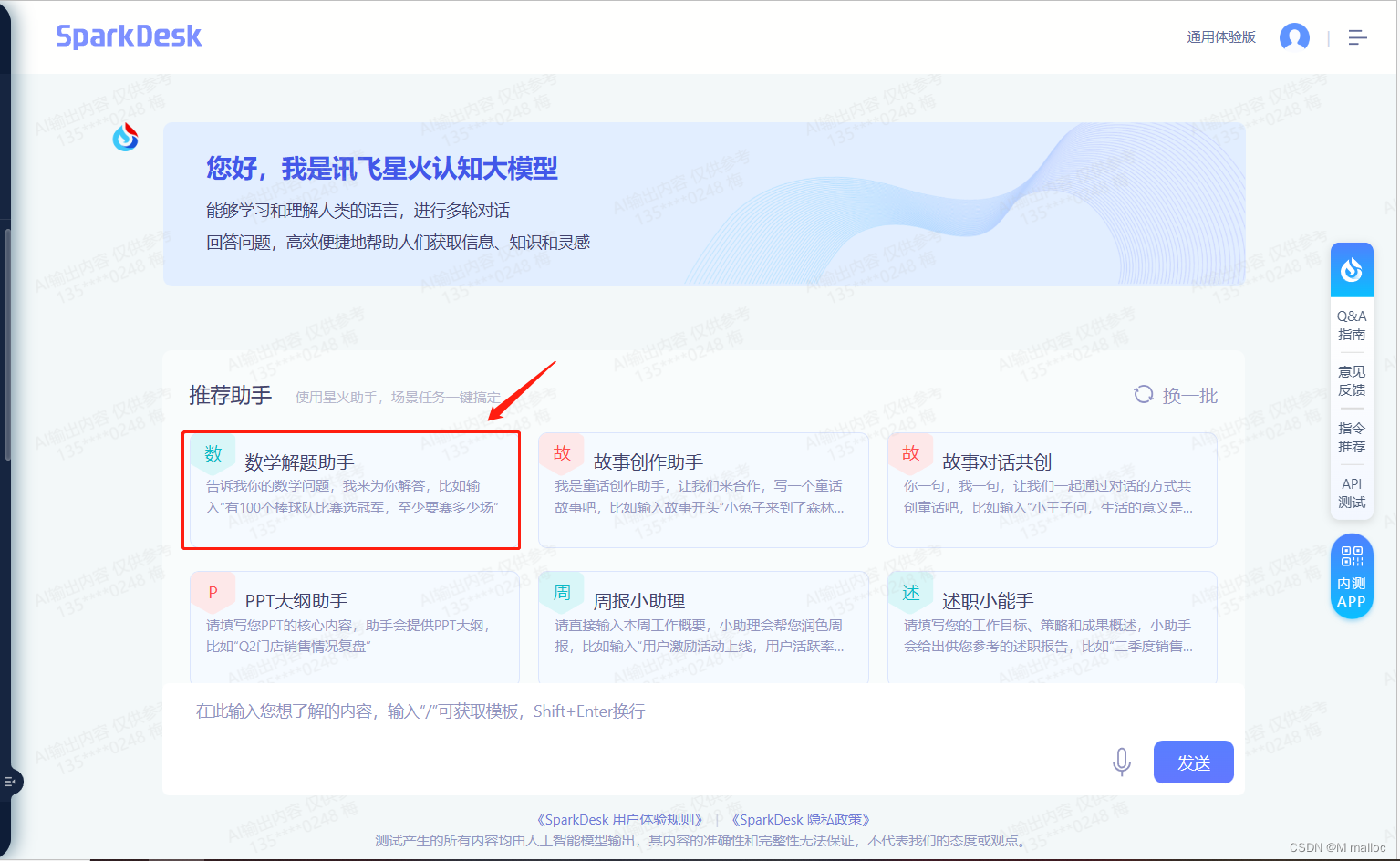Click the 故 icon on 故事创作助手 card

[x=562, y=453]
